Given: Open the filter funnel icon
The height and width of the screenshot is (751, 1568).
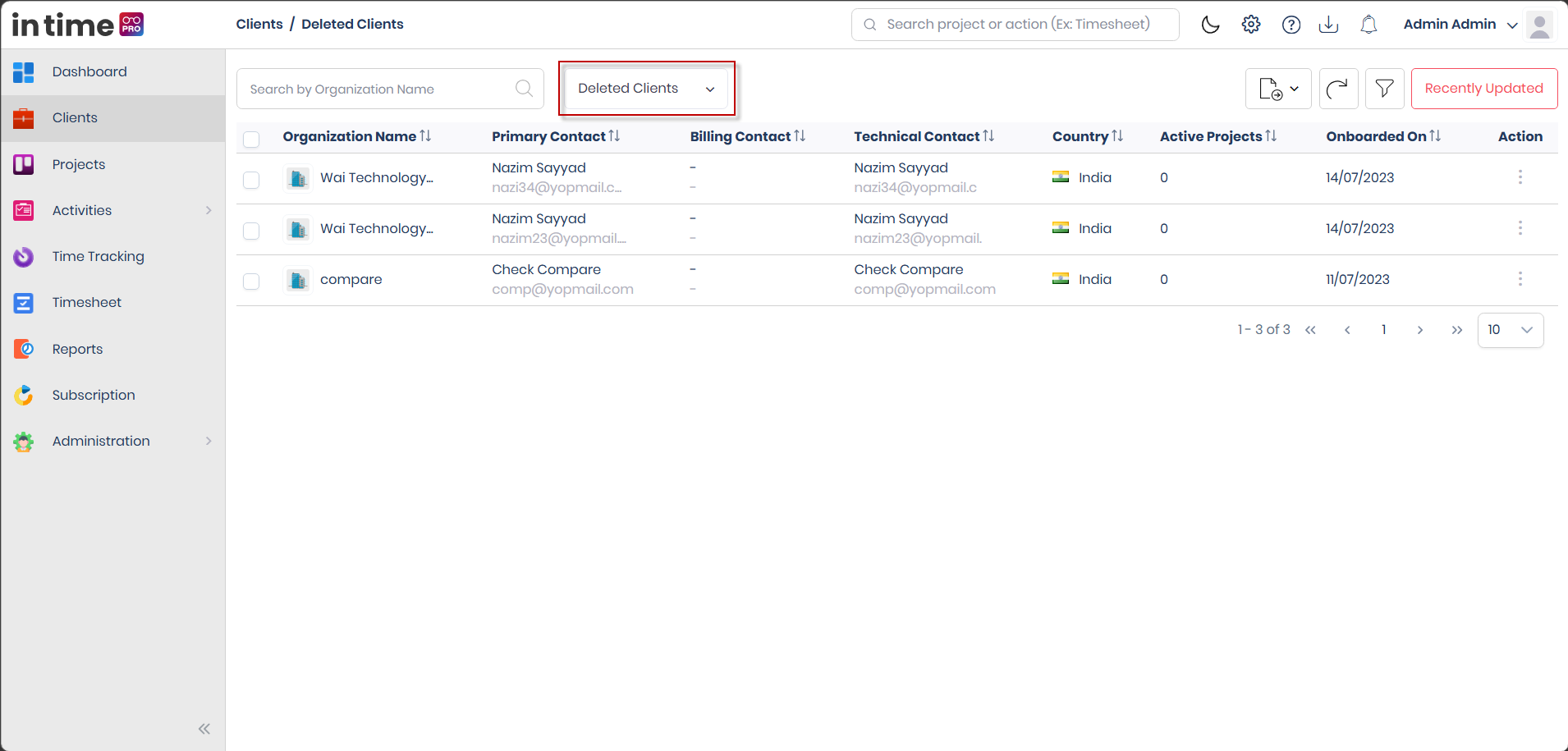Looking at the screenshot, I should click(1385, 89).
